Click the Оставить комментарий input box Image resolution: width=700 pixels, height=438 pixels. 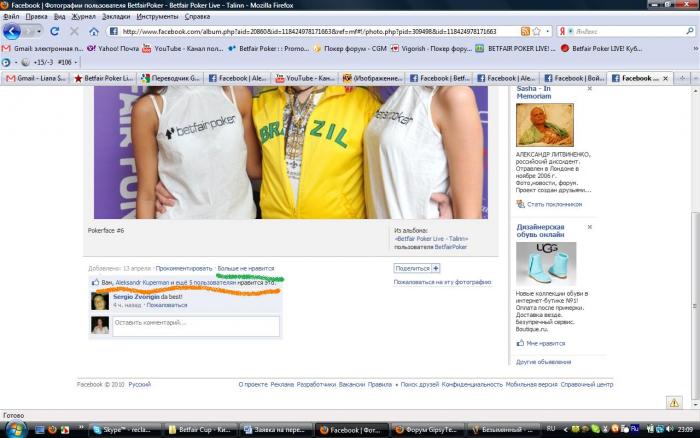(x=196, y=326)
